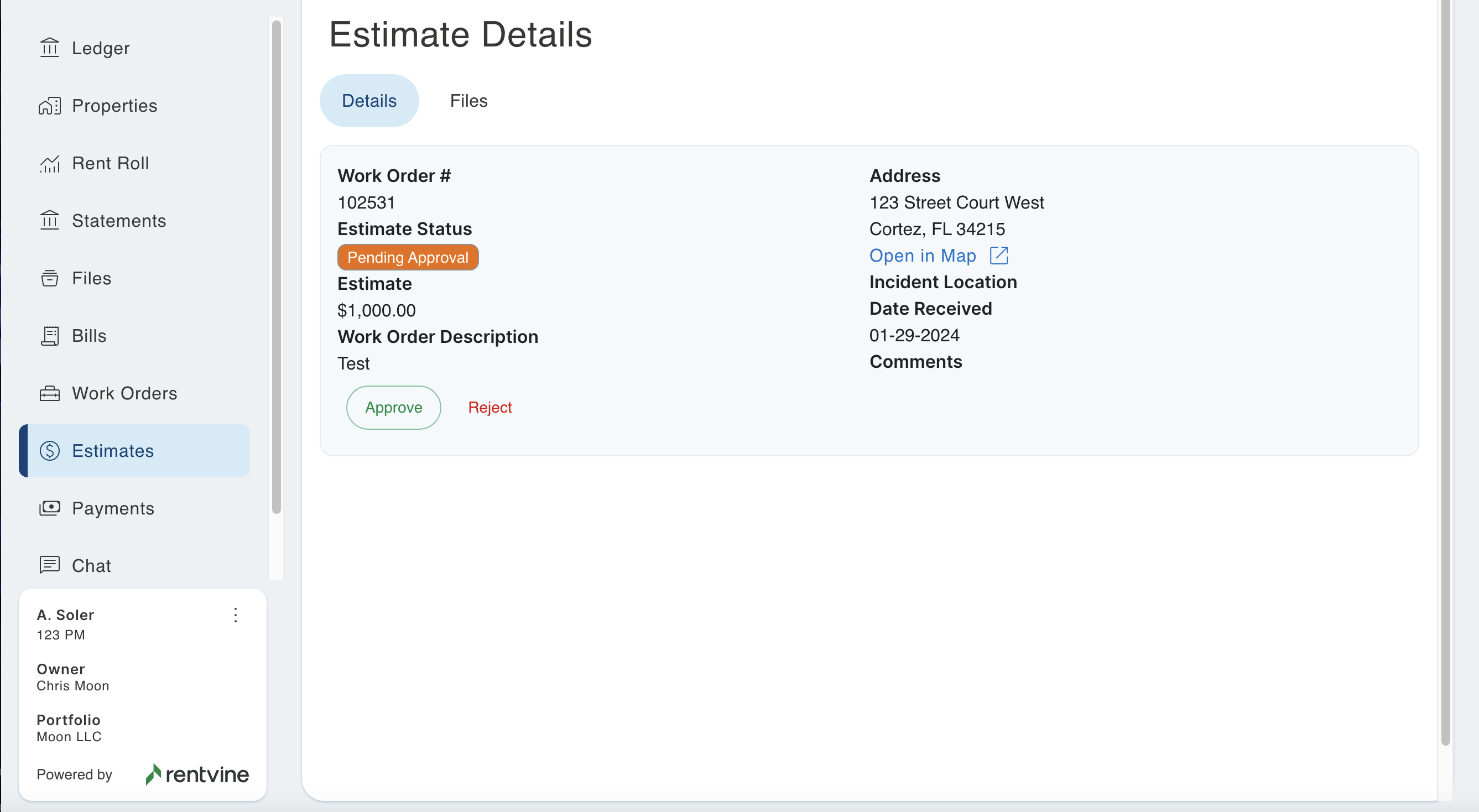Viewport: 1479px width, 812px height.
Task: Approve the pending estimate
Action: (x=393, y=407)
